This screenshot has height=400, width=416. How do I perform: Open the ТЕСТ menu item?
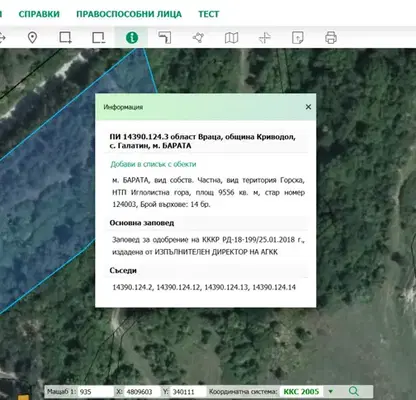pos(209,14)
